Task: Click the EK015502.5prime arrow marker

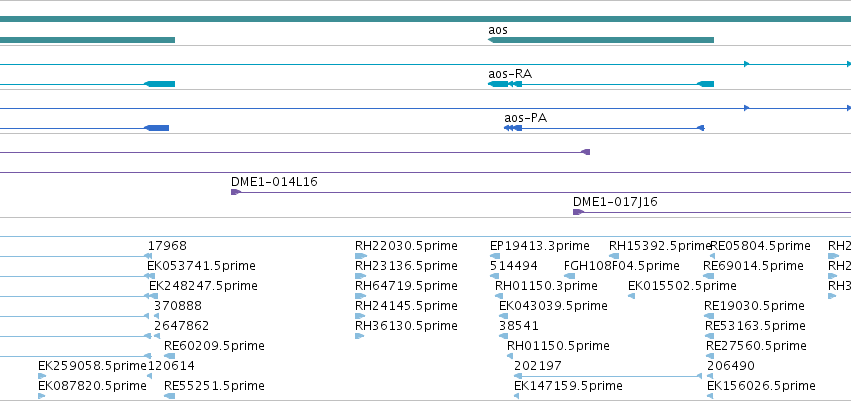Action: coord(631,296)
